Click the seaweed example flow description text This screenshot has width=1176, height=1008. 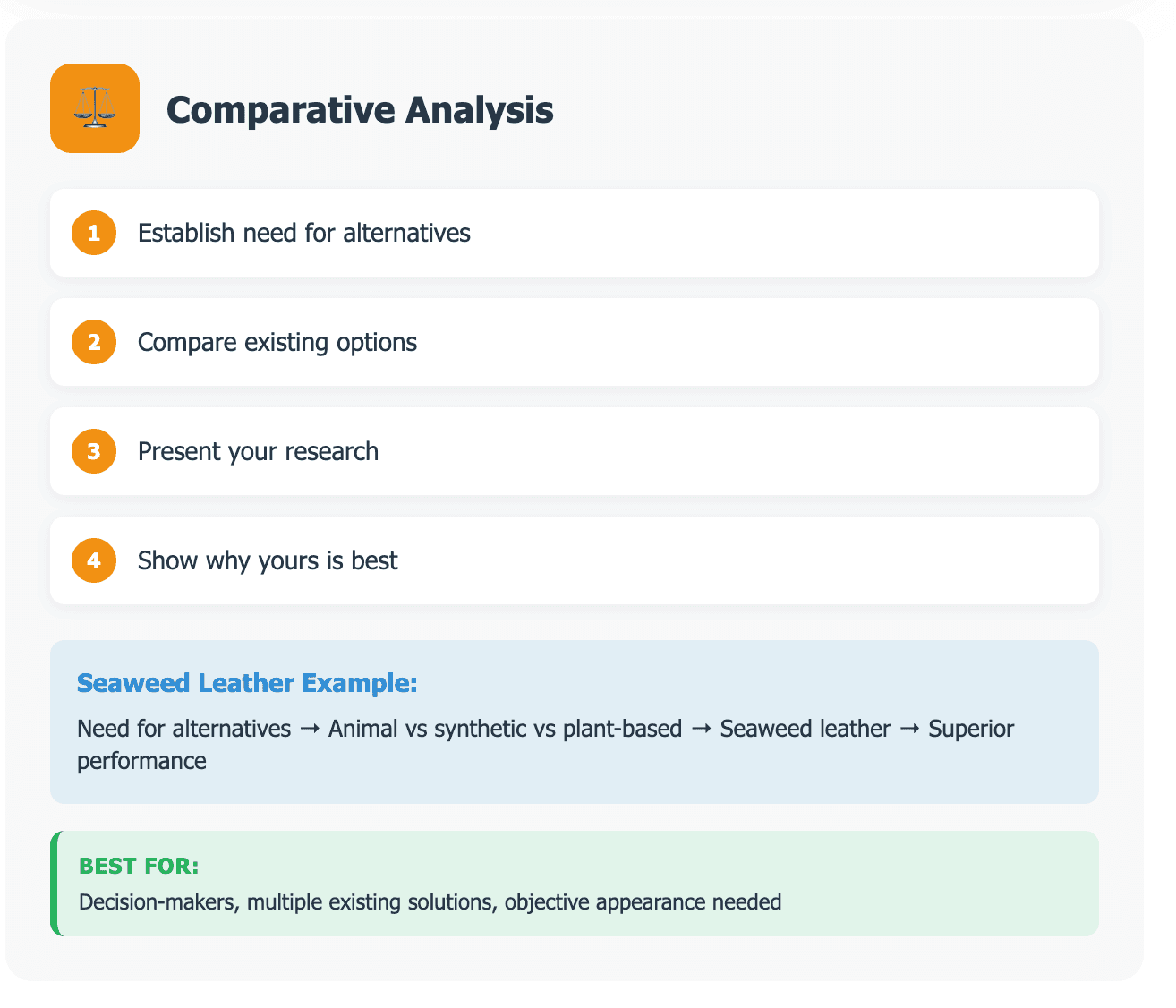click(546, 745)
